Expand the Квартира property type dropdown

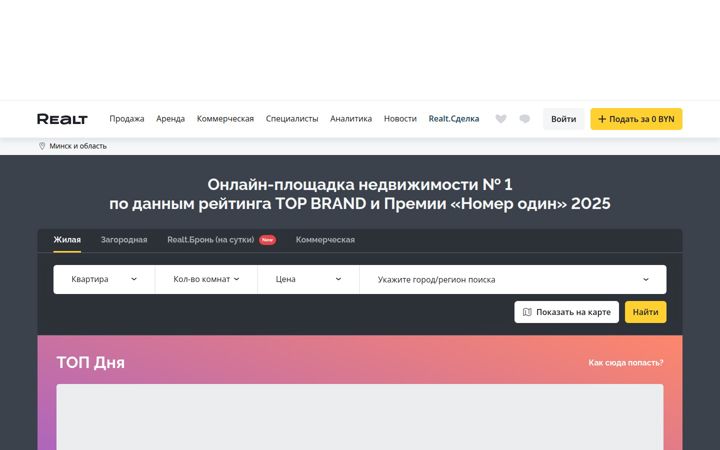pos(104,279)
